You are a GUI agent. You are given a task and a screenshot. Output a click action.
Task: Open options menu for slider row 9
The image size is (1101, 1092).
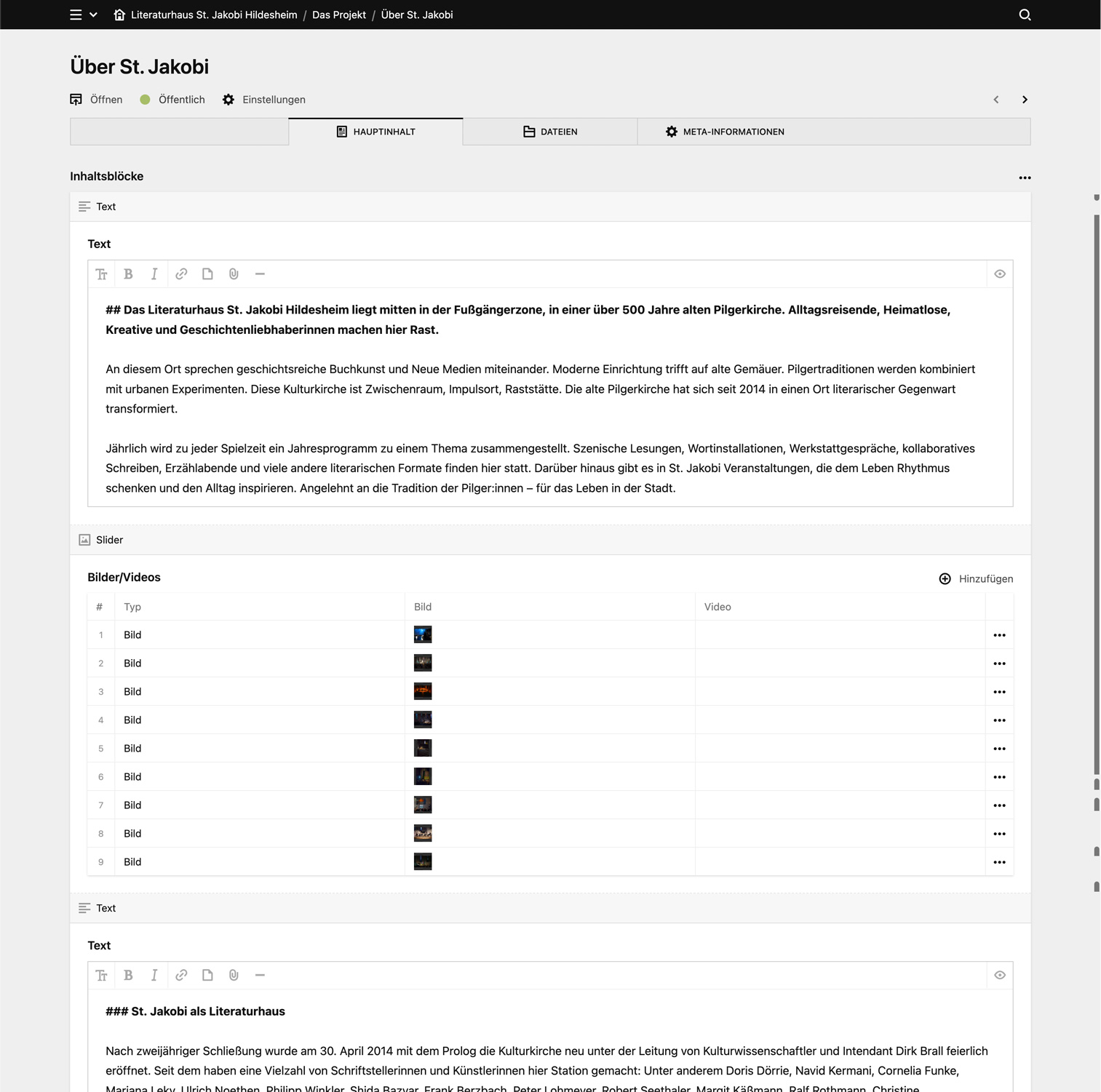999,862
